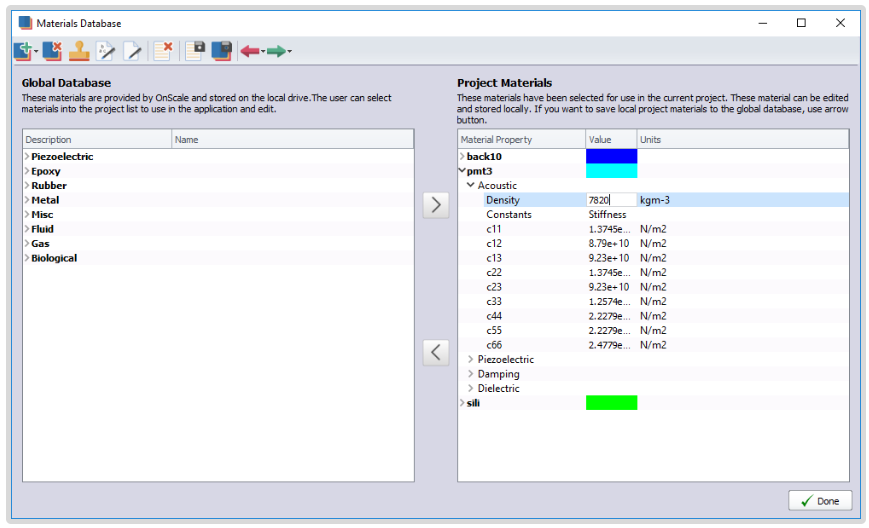Click the green color swatch for sili

pyautogui.click(x=611, y=403)
